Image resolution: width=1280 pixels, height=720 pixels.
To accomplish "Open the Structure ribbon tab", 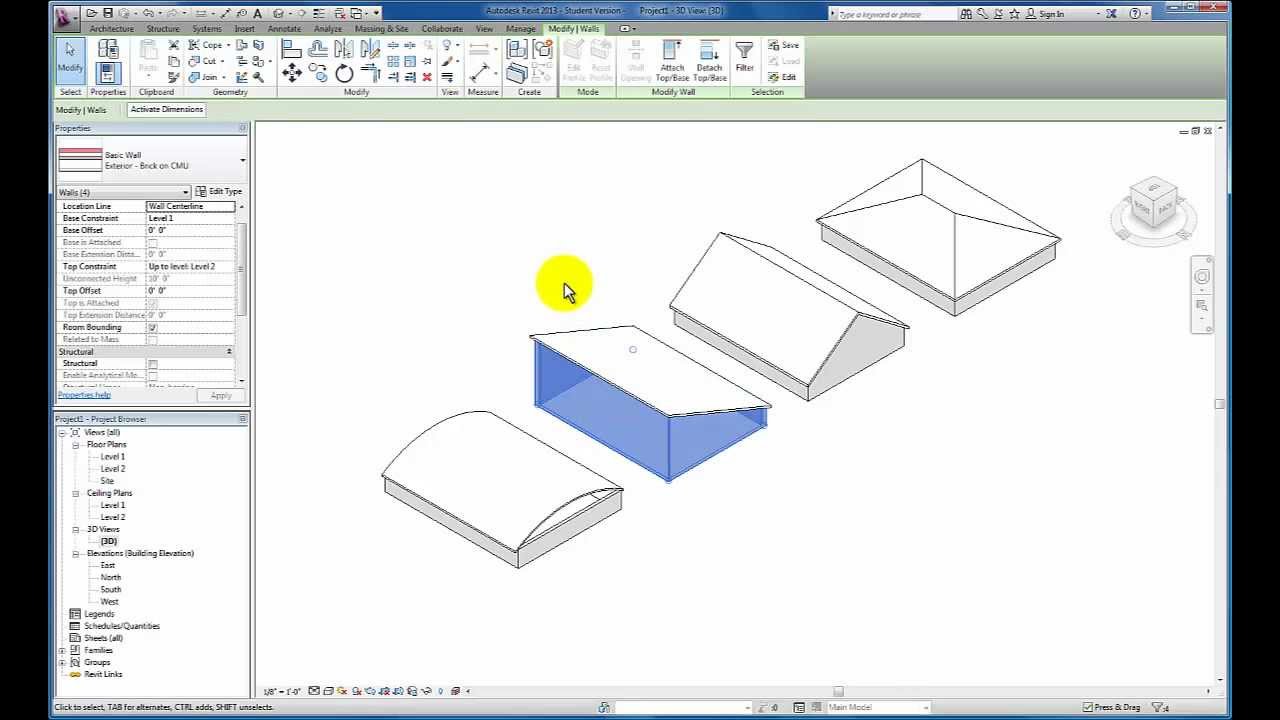I will click(163, 29).
